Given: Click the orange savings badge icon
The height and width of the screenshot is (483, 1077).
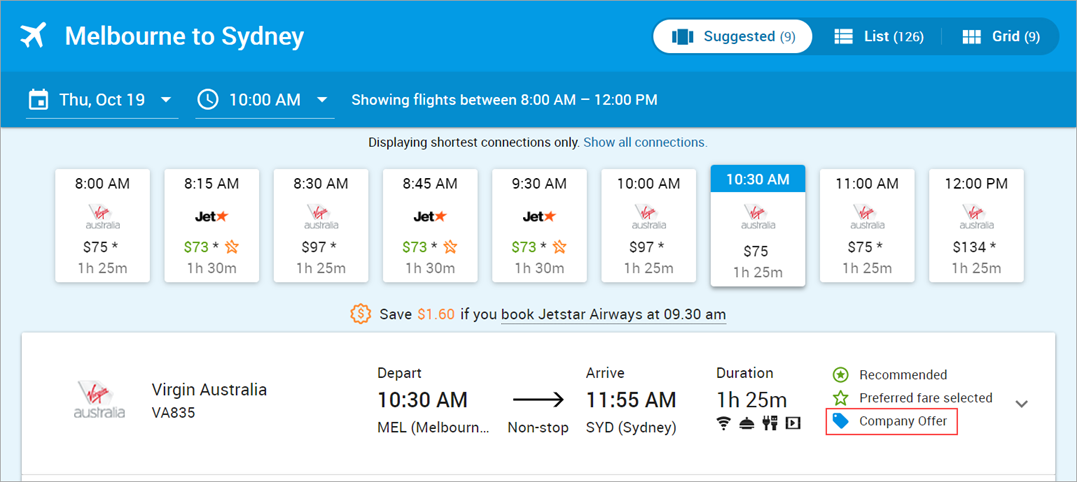Looking at the screenshot, I should (361, 314).
